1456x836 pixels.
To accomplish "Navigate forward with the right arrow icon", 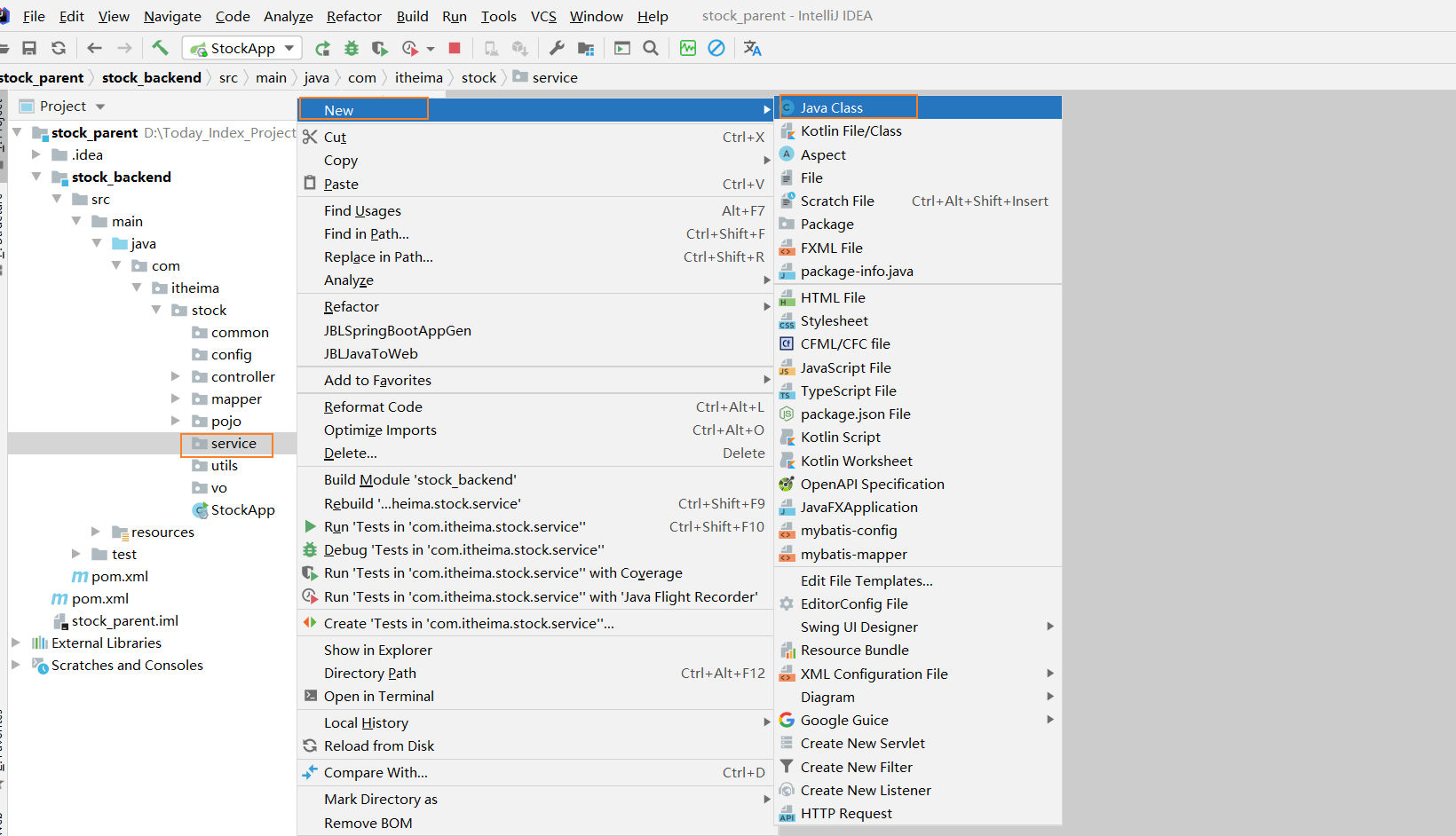I will click(124, 48).
